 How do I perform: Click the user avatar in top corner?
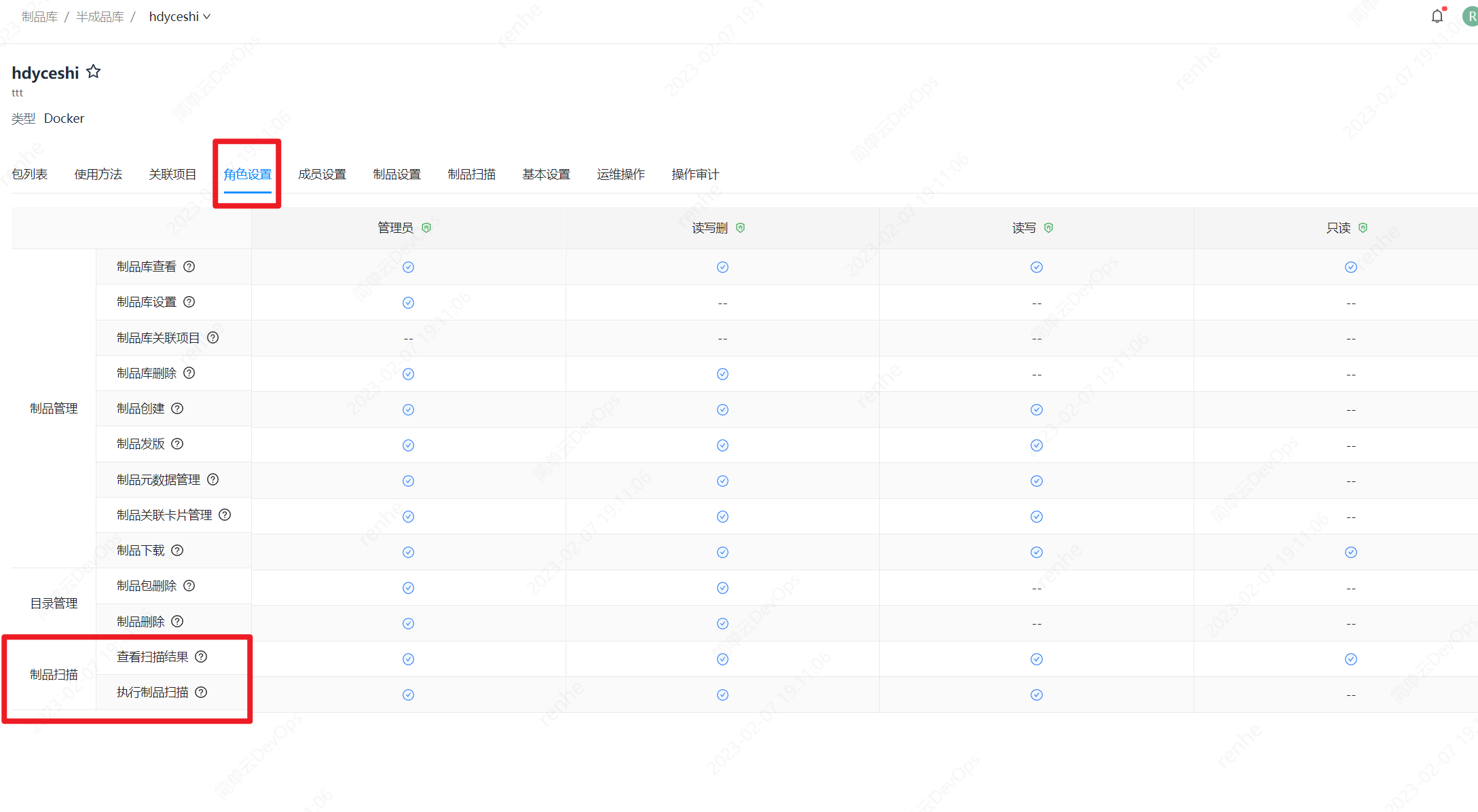[1470, 16]
